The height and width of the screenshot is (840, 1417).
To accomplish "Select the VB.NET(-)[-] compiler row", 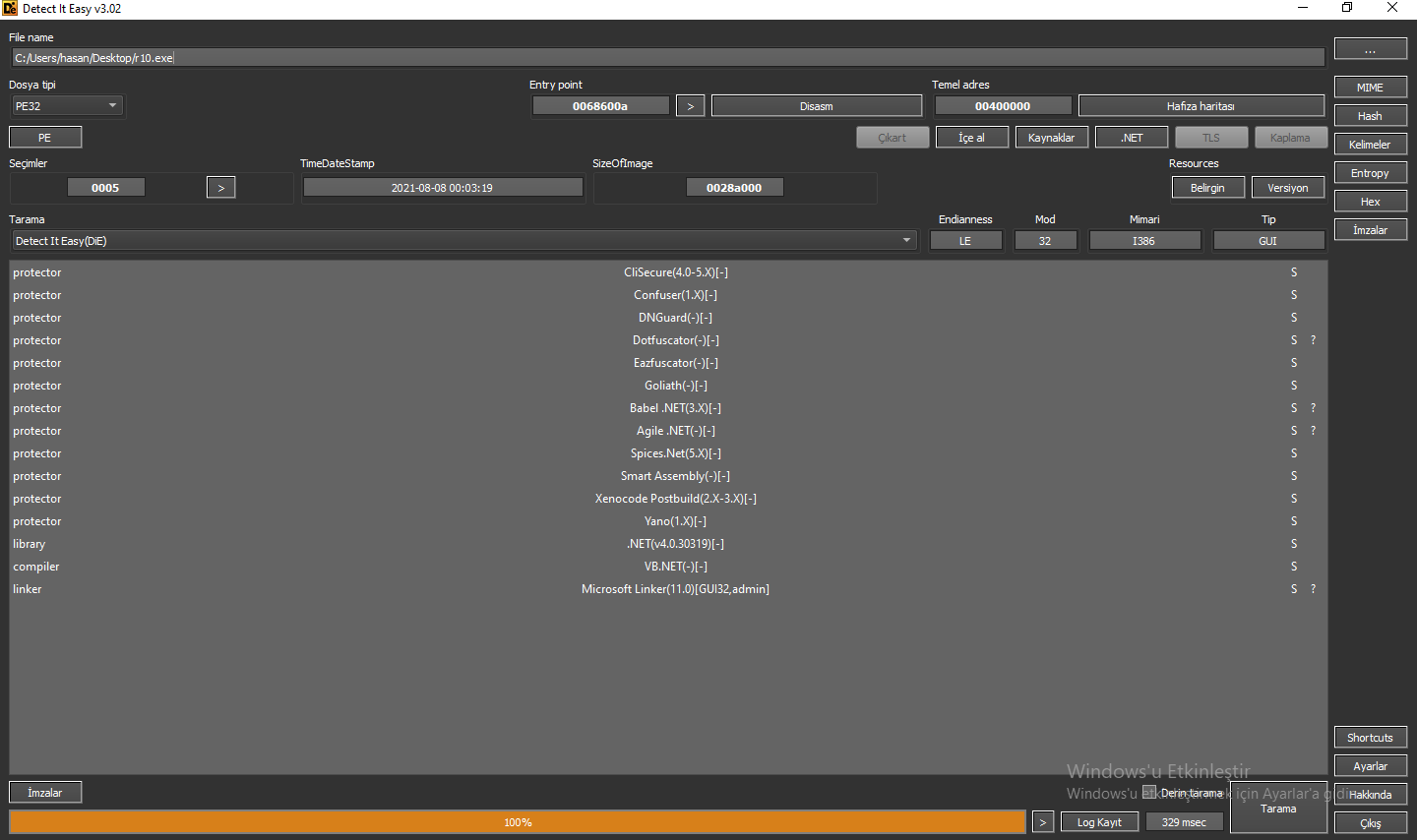I will click(668, 567).
